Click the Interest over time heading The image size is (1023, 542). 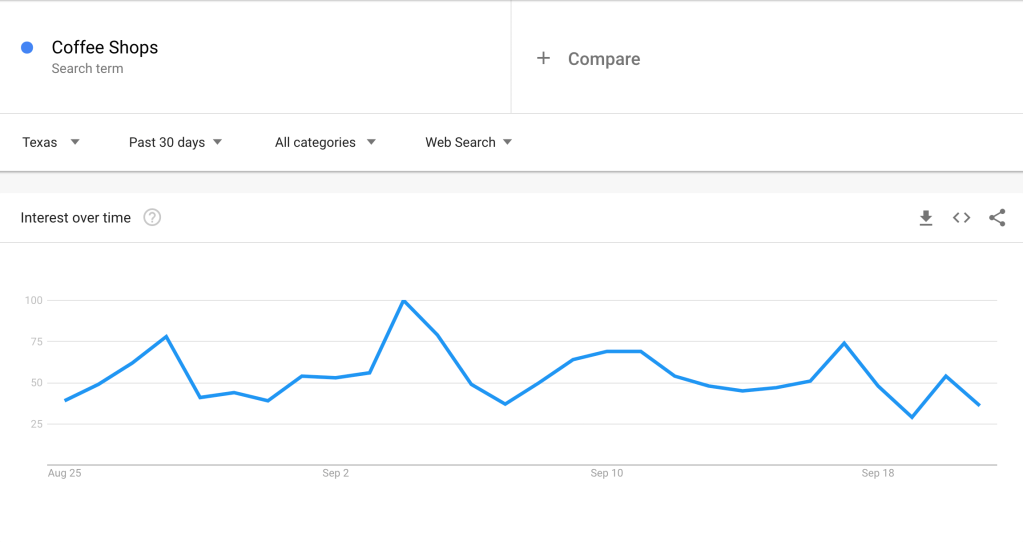(x=76, y=218)
